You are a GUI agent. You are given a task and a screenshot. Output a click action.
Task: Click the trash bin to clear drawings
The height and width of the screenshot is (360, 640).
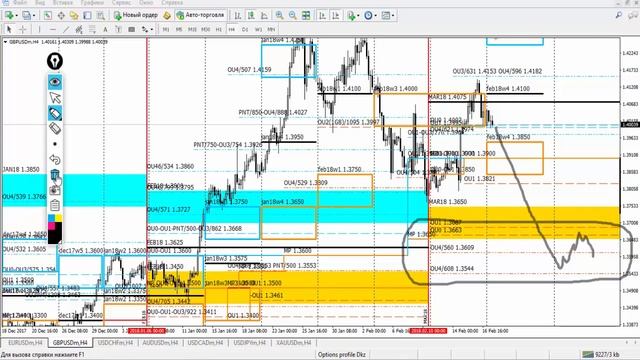55,175
